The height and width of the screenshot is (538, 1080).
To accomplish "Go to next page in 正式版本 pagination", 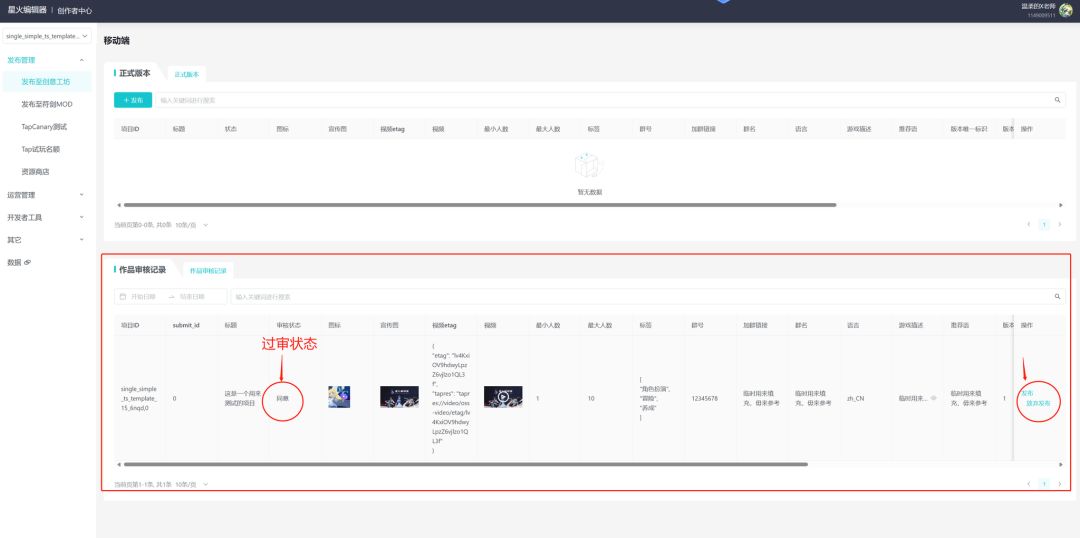I will click(x=1059, y=225).
